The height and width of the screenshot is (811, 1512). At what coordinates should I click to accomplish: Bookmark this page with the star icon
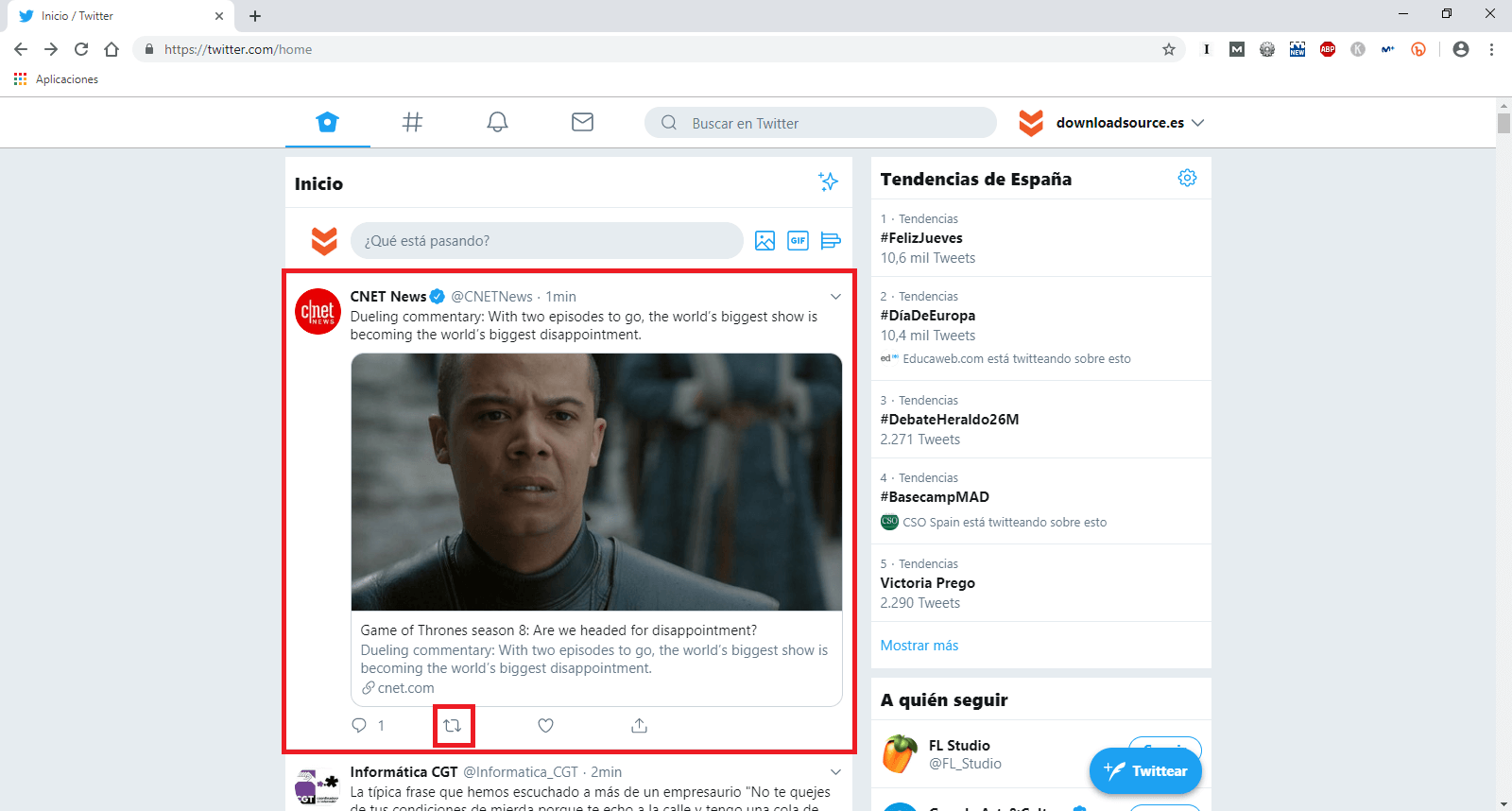[x=1169, y=49]
